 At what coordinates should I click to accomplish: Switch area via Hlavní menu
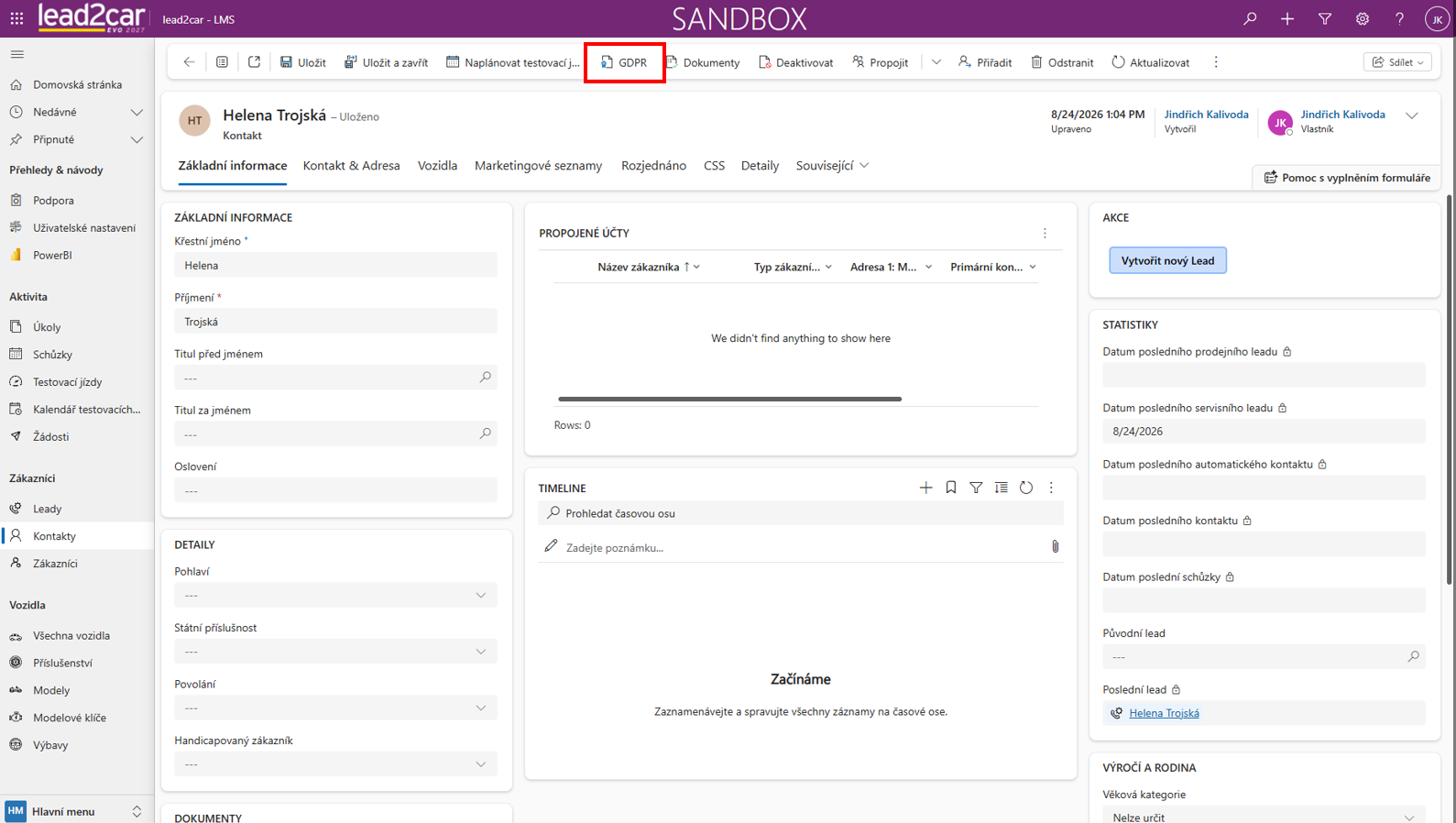(x=77, y=811)
